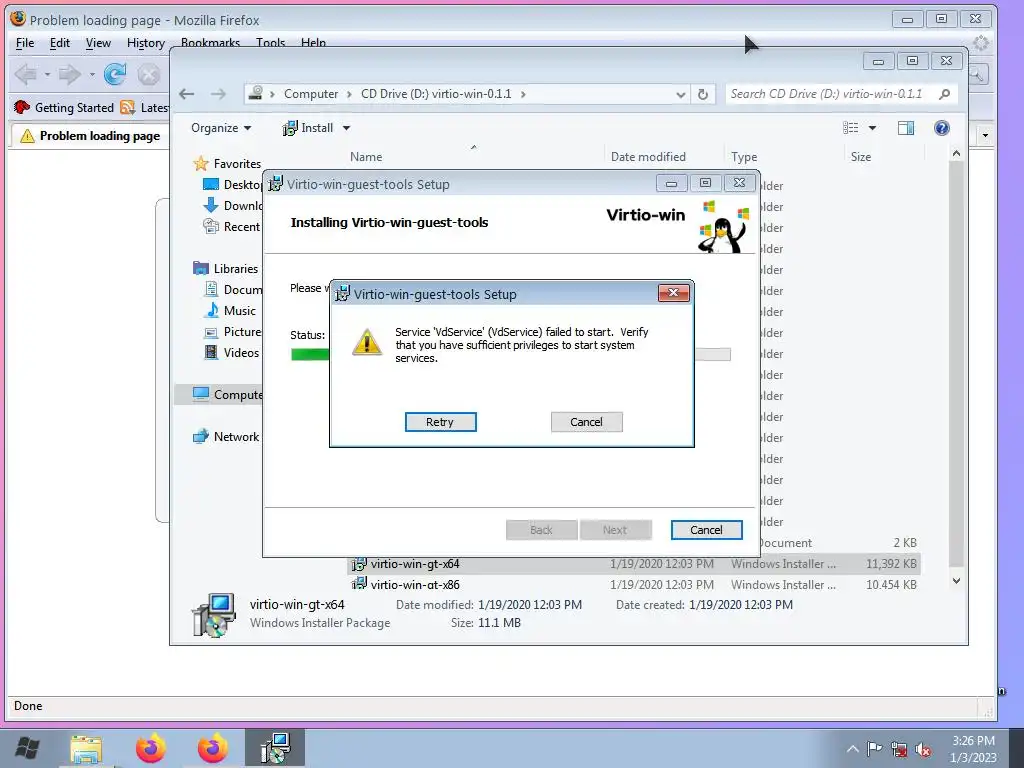Toggle the preview pane icon

pos(906,128)
